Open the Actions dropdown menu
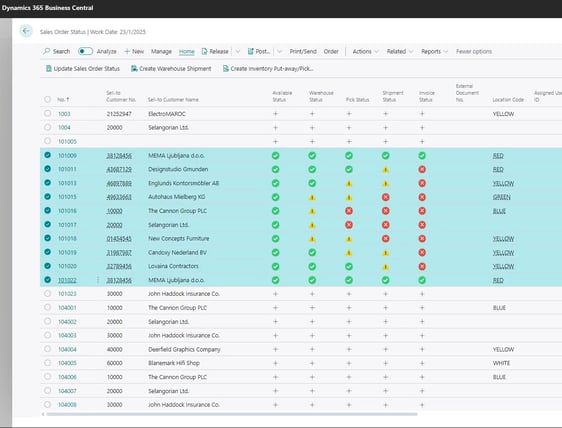Viewport: 562px width, 428px height. click(x=365, y=51)
